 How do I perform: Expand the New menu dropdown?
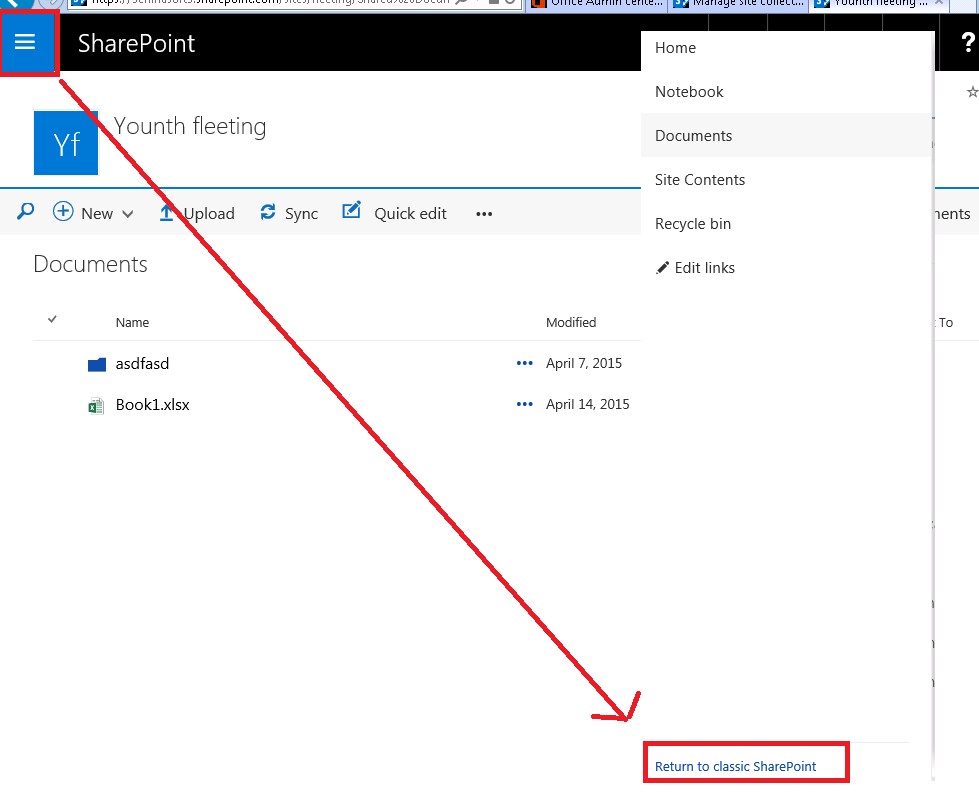coord(129,212)
